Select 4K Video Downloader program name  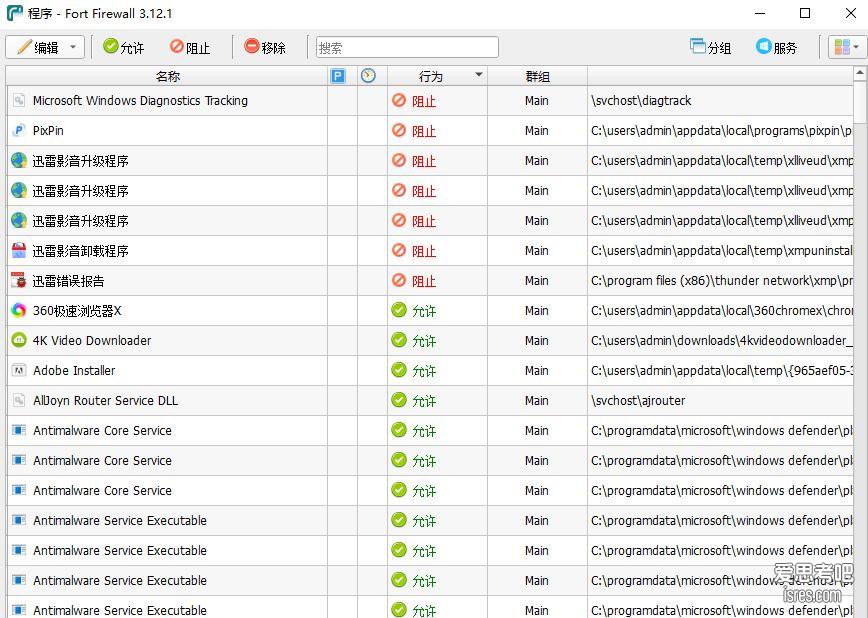(92, 341)
